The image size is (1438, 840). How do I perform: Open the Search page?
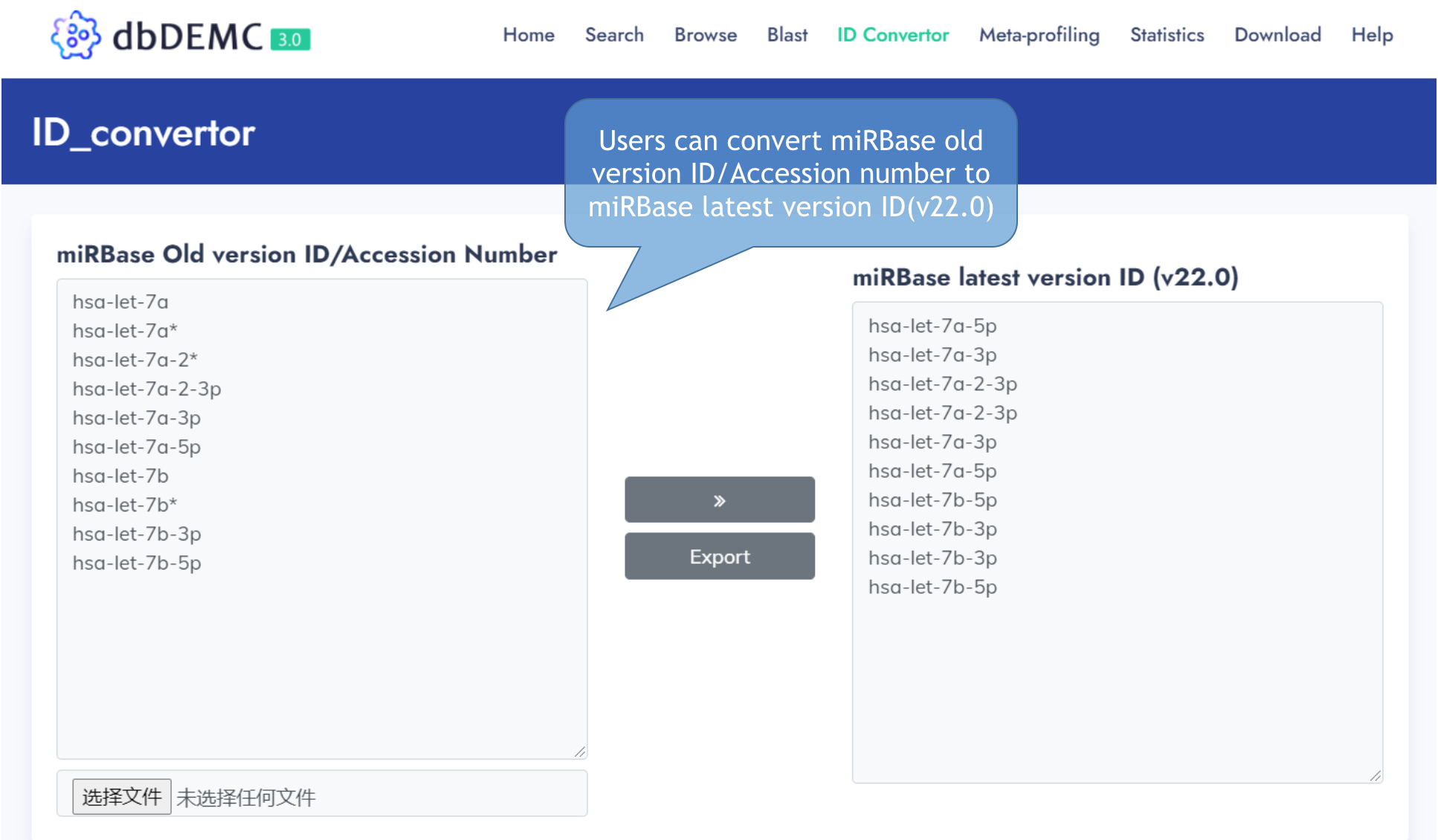point(614,35)
